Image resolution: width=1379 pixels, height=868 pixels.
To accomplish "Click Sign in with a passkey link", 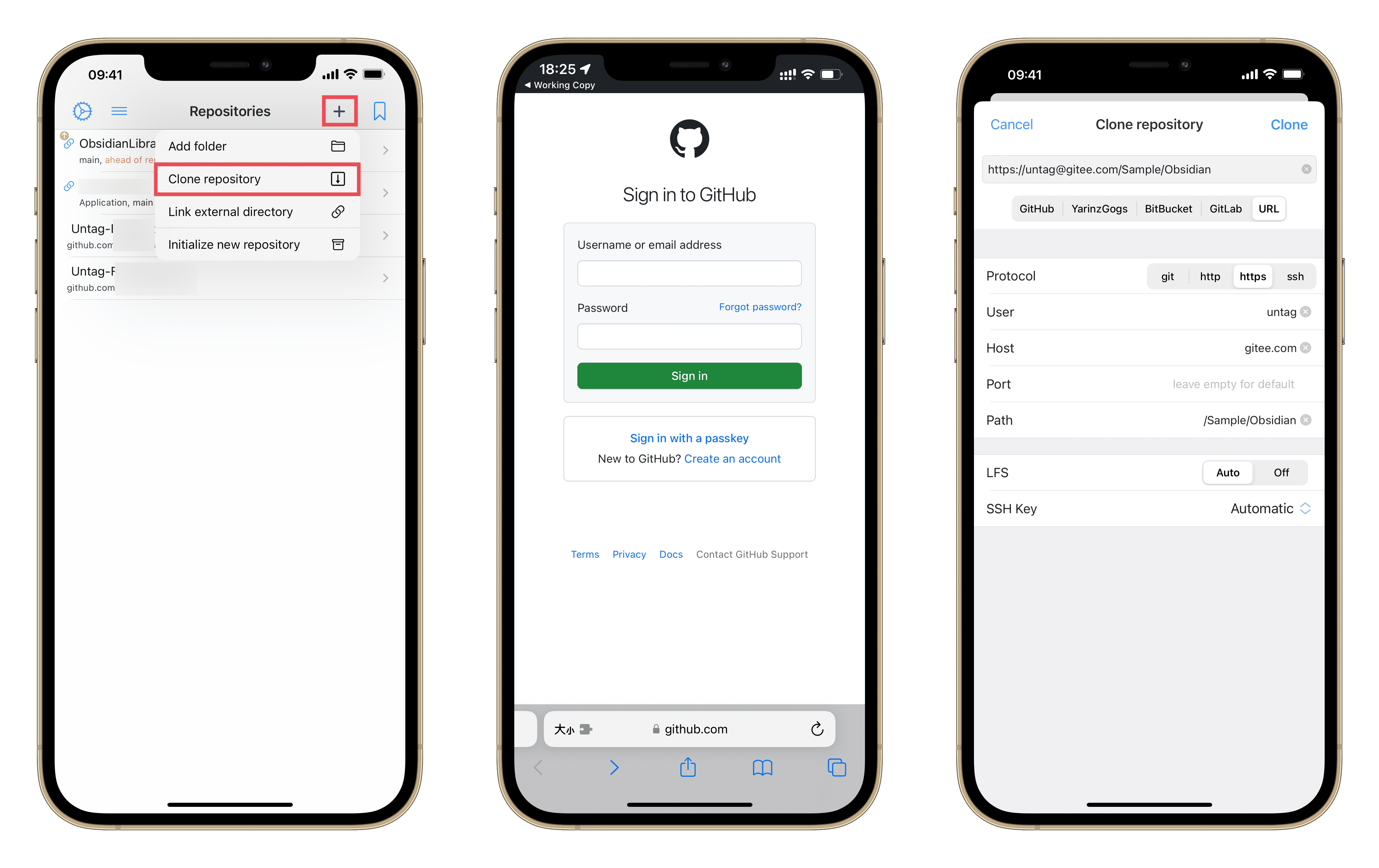I will [689, 437].
